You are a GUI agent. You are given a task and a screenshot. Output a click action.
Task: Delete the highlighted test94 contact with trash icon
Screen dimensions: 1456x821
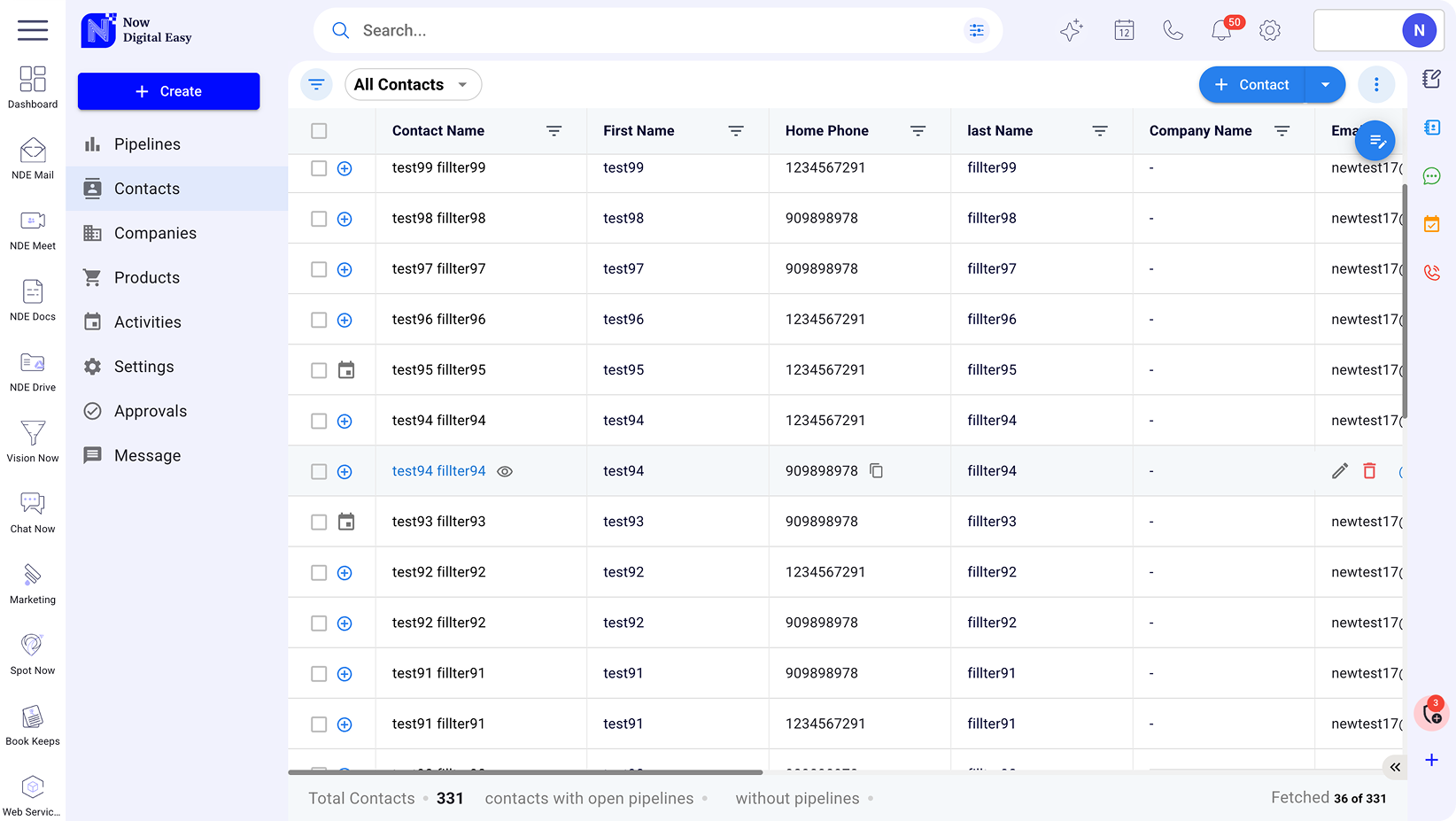point(1369,471)
